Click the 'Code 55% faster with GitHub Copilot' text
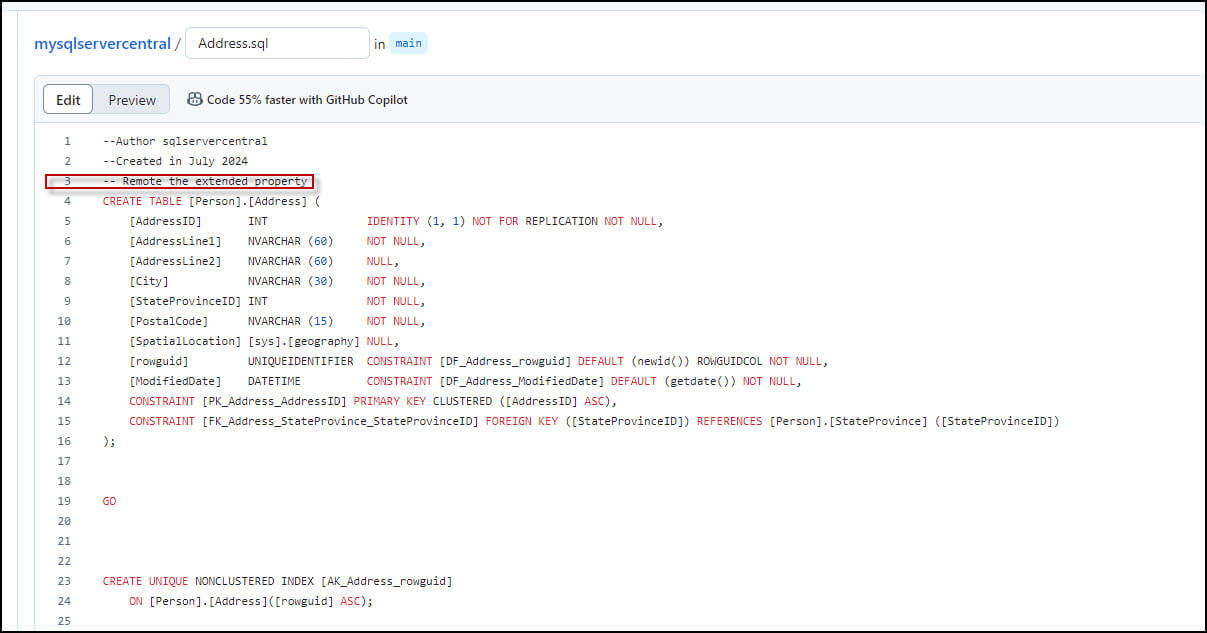Image resolution: width=1207 pixels, height=633 pixels. [x=307, y=100]
